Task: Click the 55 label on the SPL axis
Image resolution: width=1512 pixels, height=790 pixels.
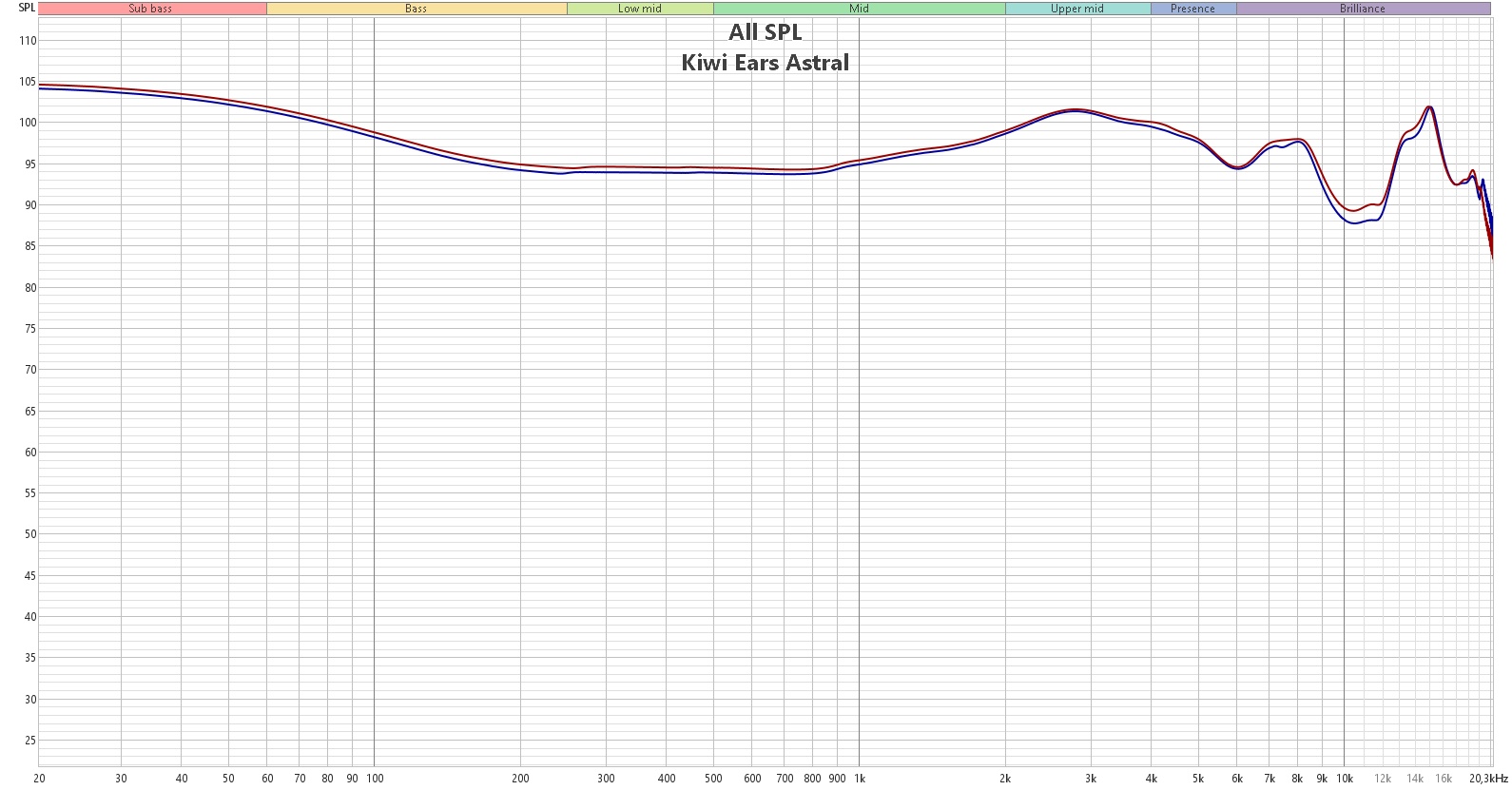Action: click(x=30, y=493)
